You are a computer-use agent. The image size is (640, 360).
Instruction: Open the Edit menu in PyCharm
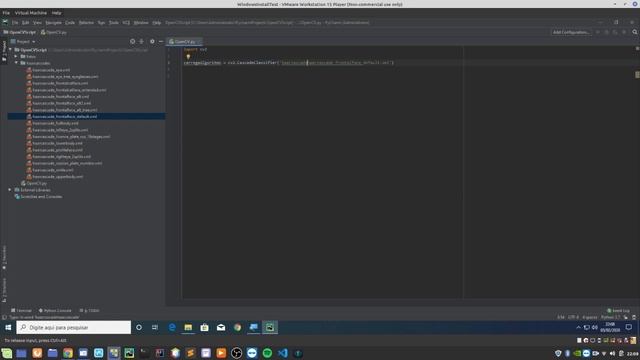click(26, 22)
